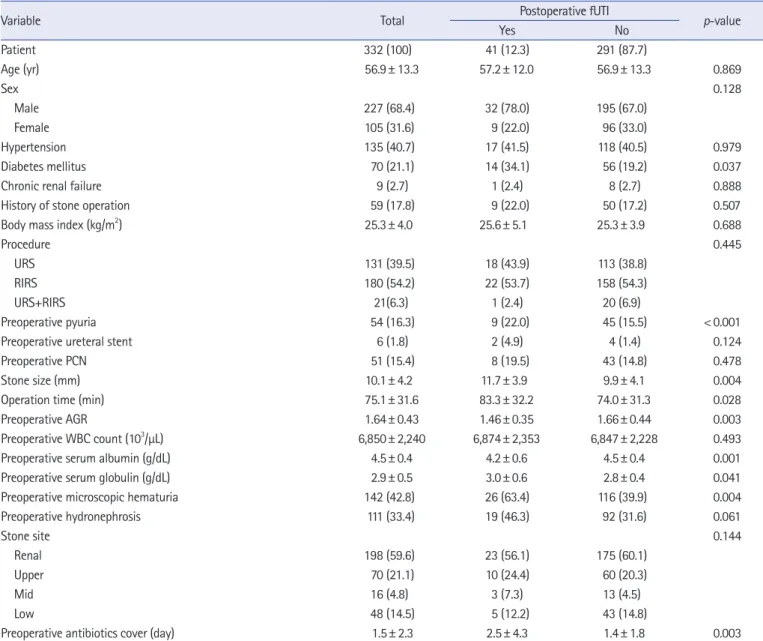Image resolution: width=763 pixels, height=641 pixels.
Task: Click the '227 (68.4)' Male total
Action: [389, 108]
